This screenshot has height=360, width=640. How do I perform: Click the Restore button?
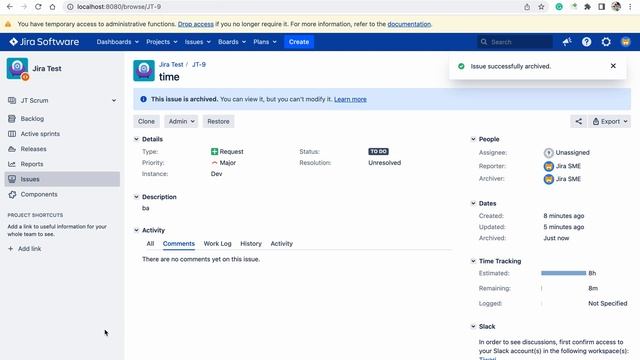(x=218, y=121)
